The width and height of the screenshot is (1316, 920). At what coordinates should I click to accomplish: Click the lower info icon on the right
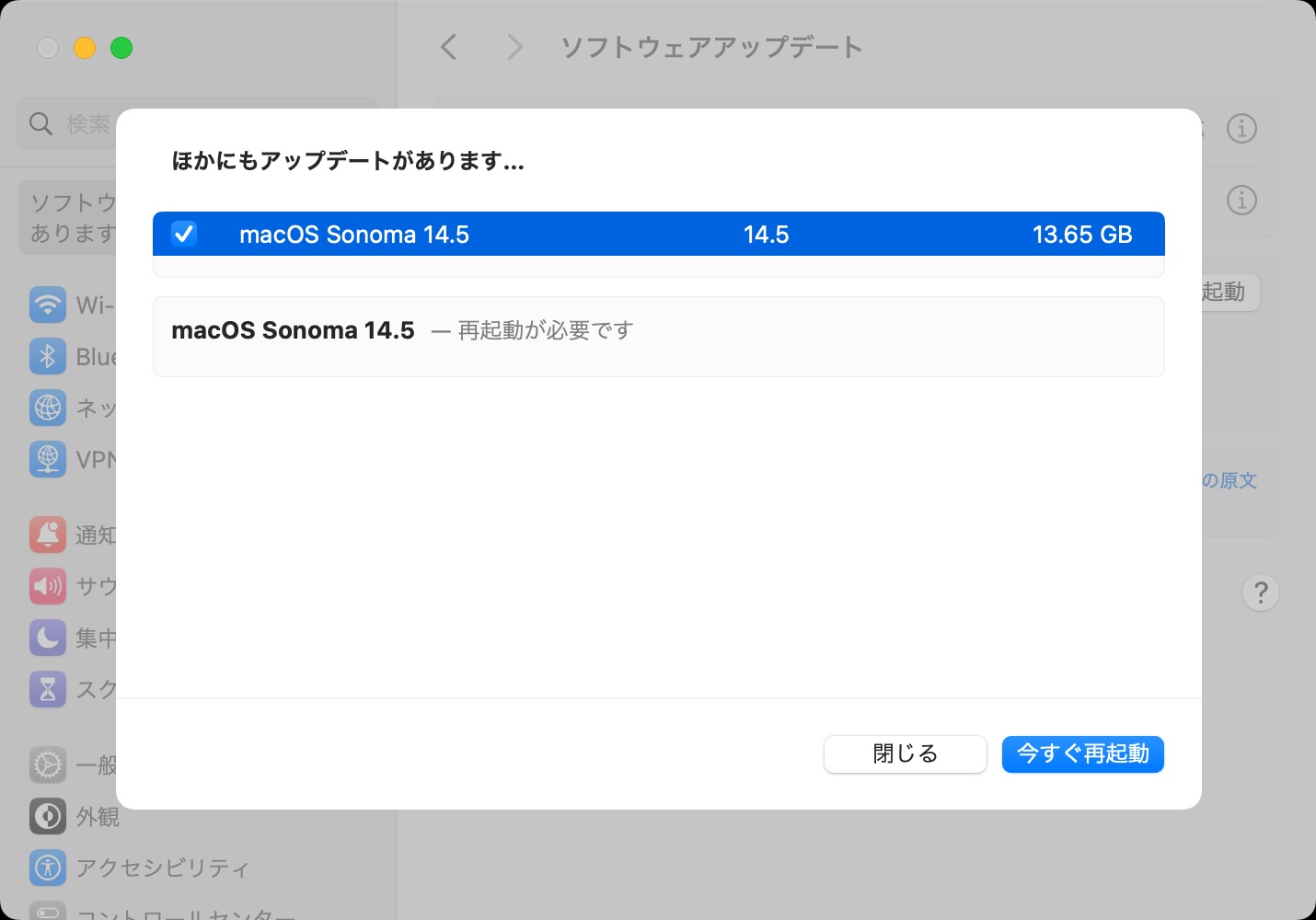coord(1242,200)
